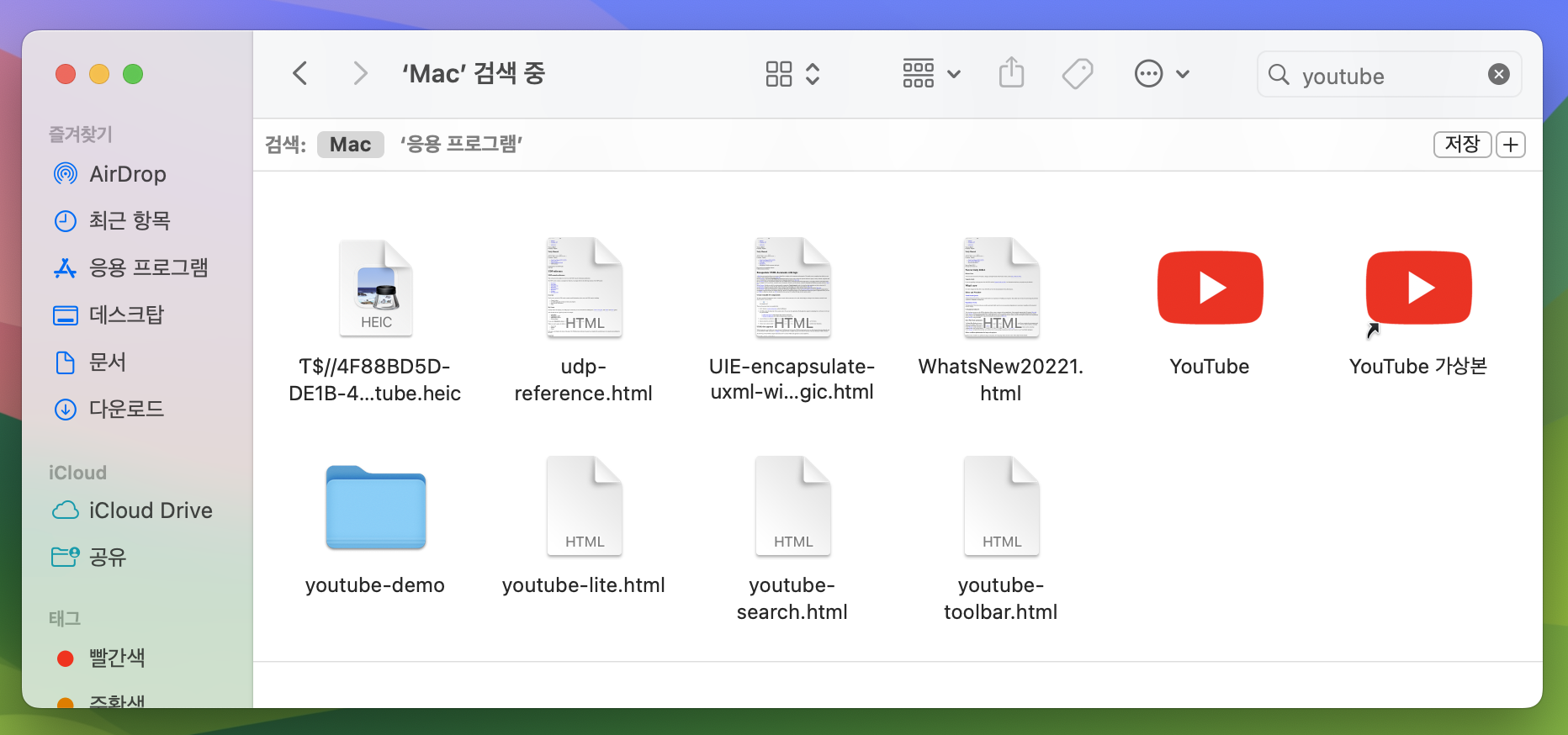Select UIE-encapsulate-uxml html file icon

point(792,288)
